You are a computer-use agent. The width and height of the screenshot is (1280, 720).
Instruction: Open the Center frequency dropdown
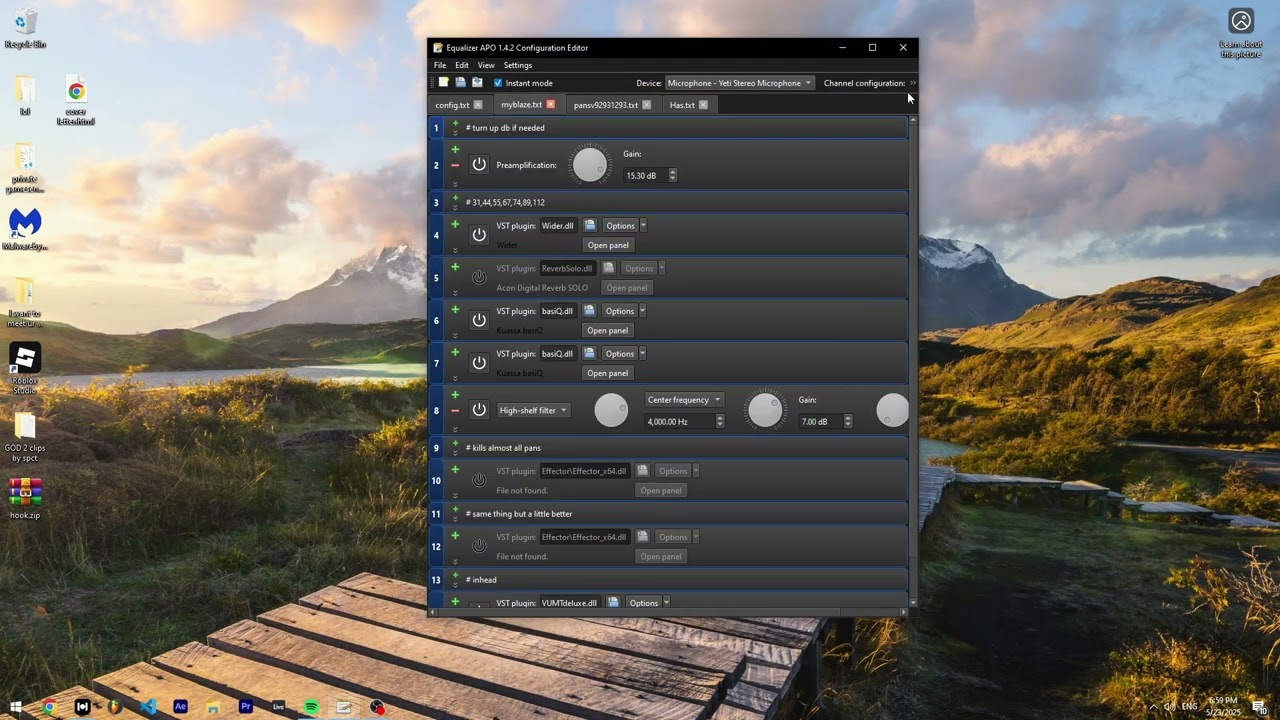pos(684,400)
